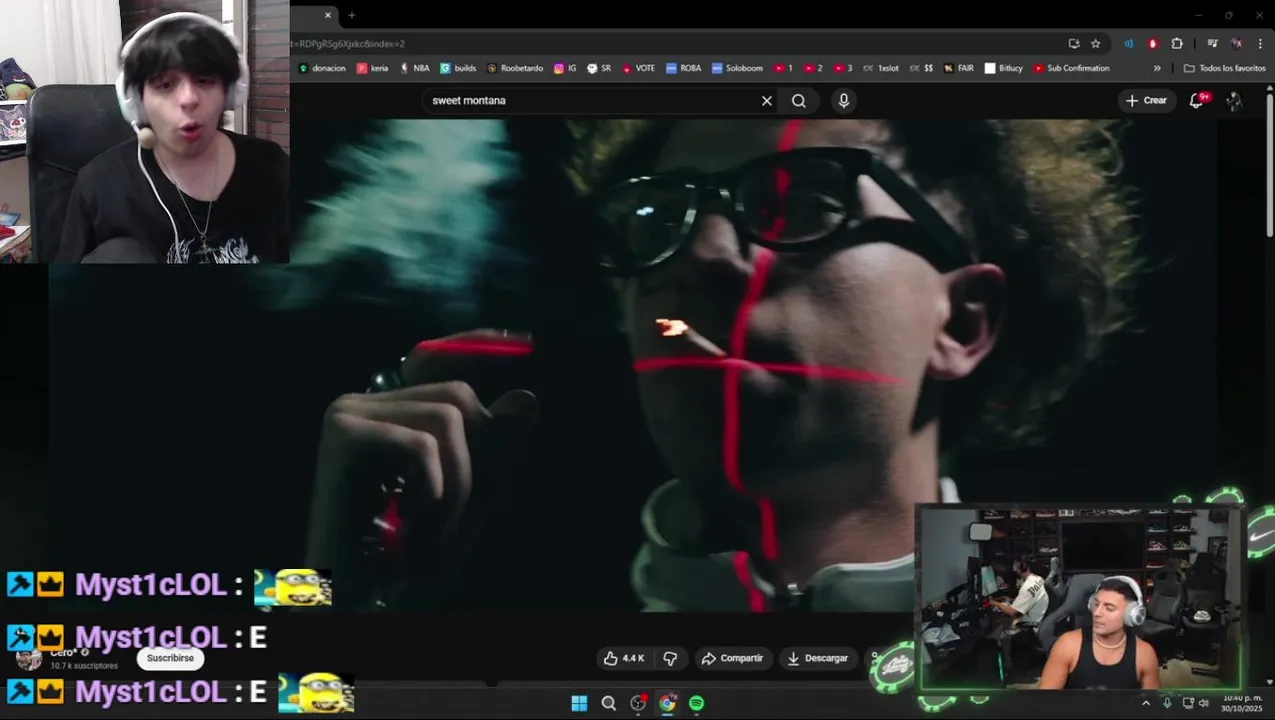Open the IG Instagram bookmark

[x=565, y=68]
